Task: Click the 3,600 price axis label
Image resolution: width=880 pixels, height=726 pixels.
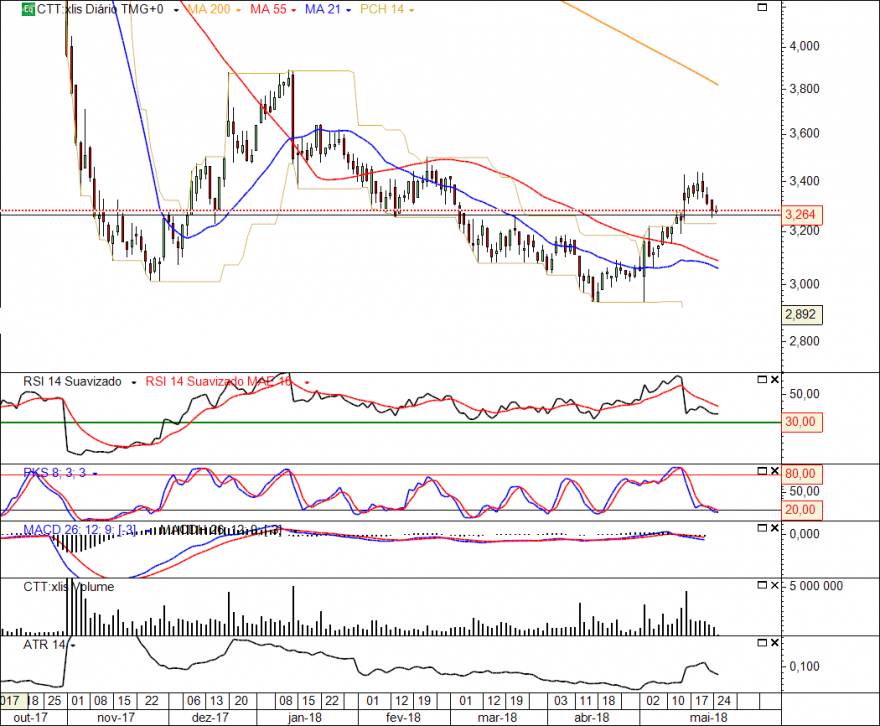Action: coord(804,134)
